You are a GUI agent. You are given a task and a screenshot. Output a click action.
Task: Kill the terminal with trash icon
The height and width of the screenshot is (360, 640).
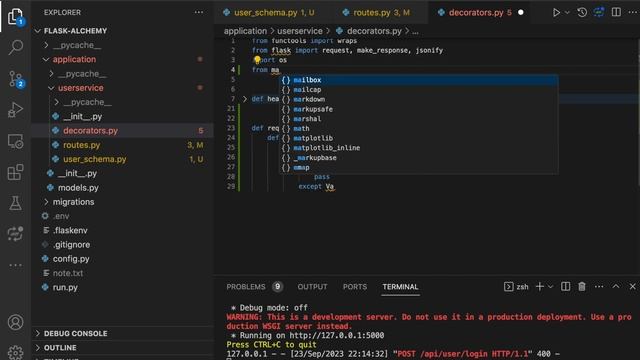tap(582, 287)
